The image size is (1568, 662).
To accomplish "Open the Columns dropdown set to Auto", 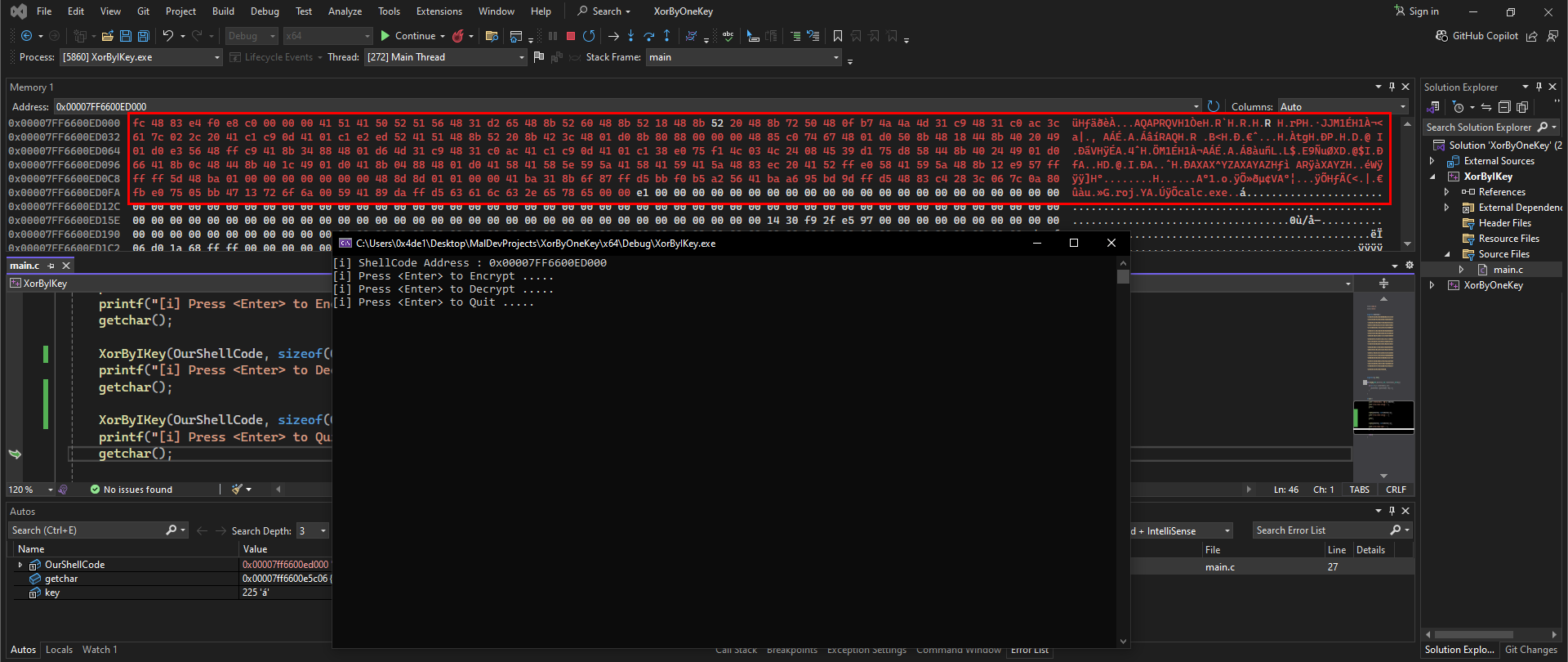I will [1343, 106].
